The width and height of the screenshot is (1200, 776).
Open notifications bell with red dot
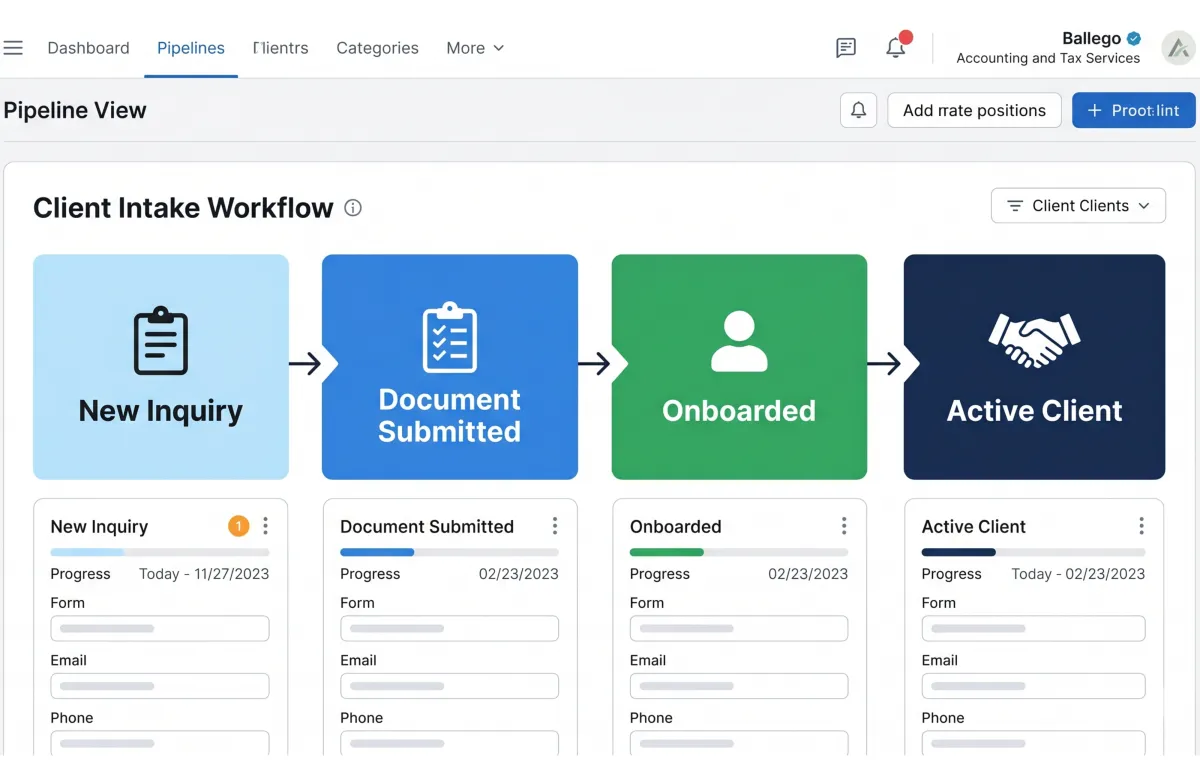tap(897, 46)
